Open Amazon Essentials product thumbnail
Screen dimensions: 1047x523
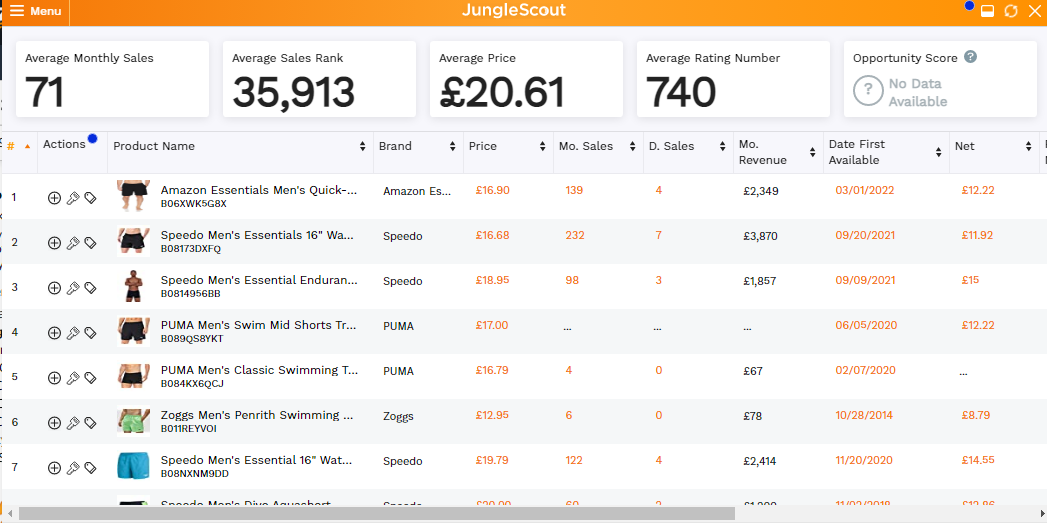[134, 196]
